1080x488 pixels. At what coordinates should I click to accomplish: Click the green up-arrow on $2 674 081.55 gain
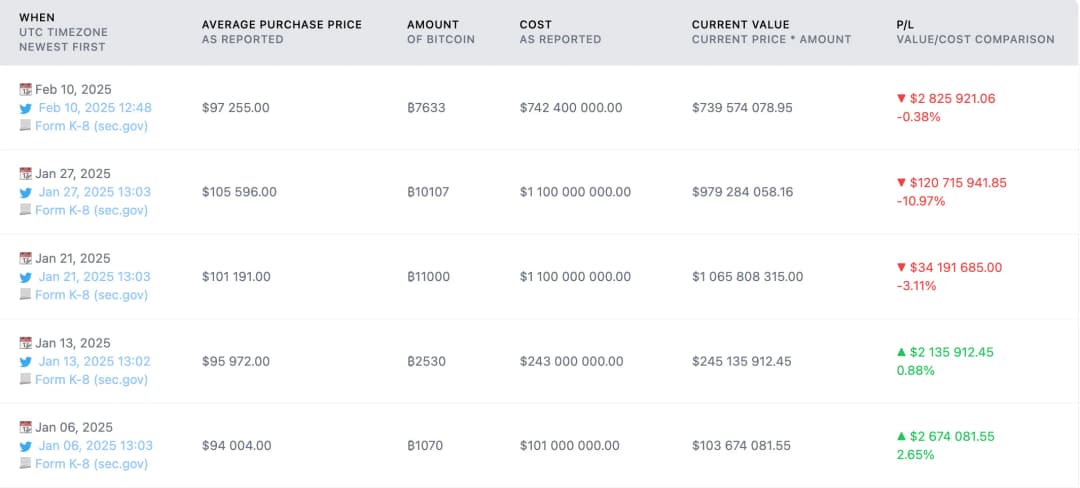[x=901, y=437]
